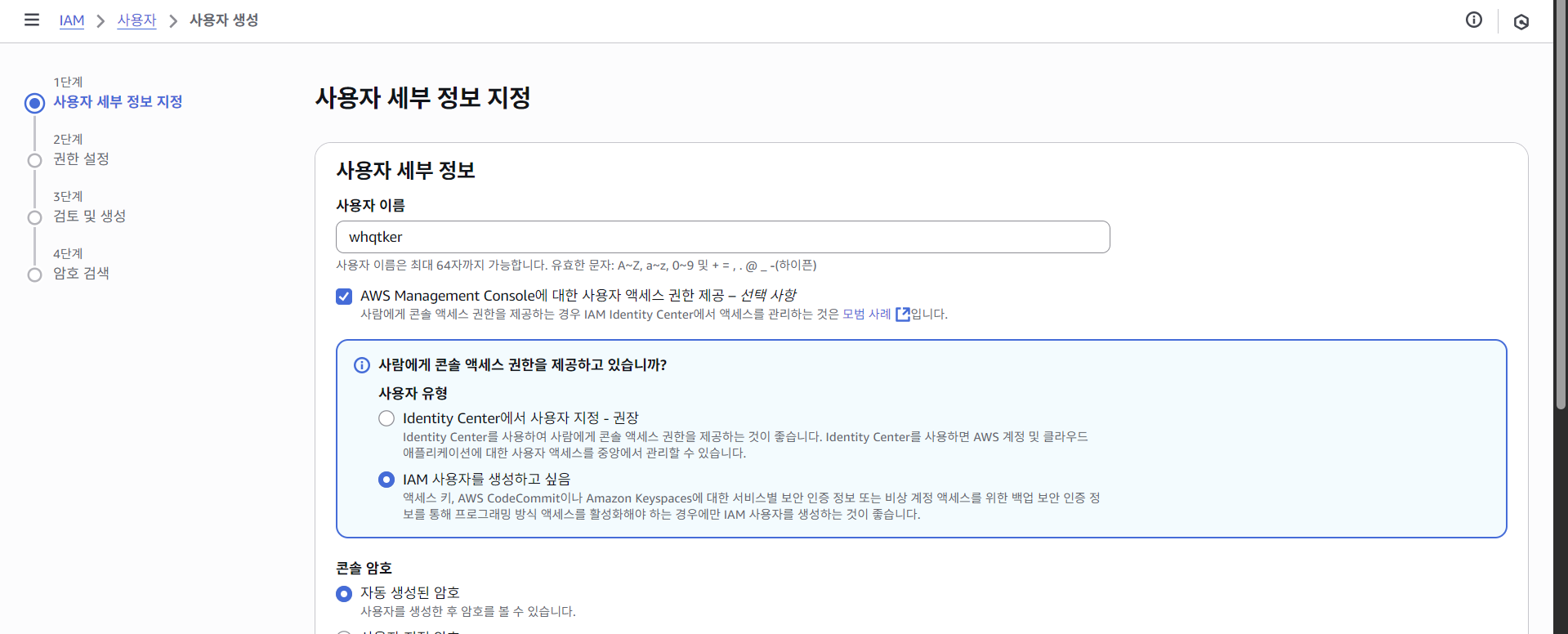1568x634 pixels.
Task: Go to IAM breadcrumb link
Action: [72, 20]
